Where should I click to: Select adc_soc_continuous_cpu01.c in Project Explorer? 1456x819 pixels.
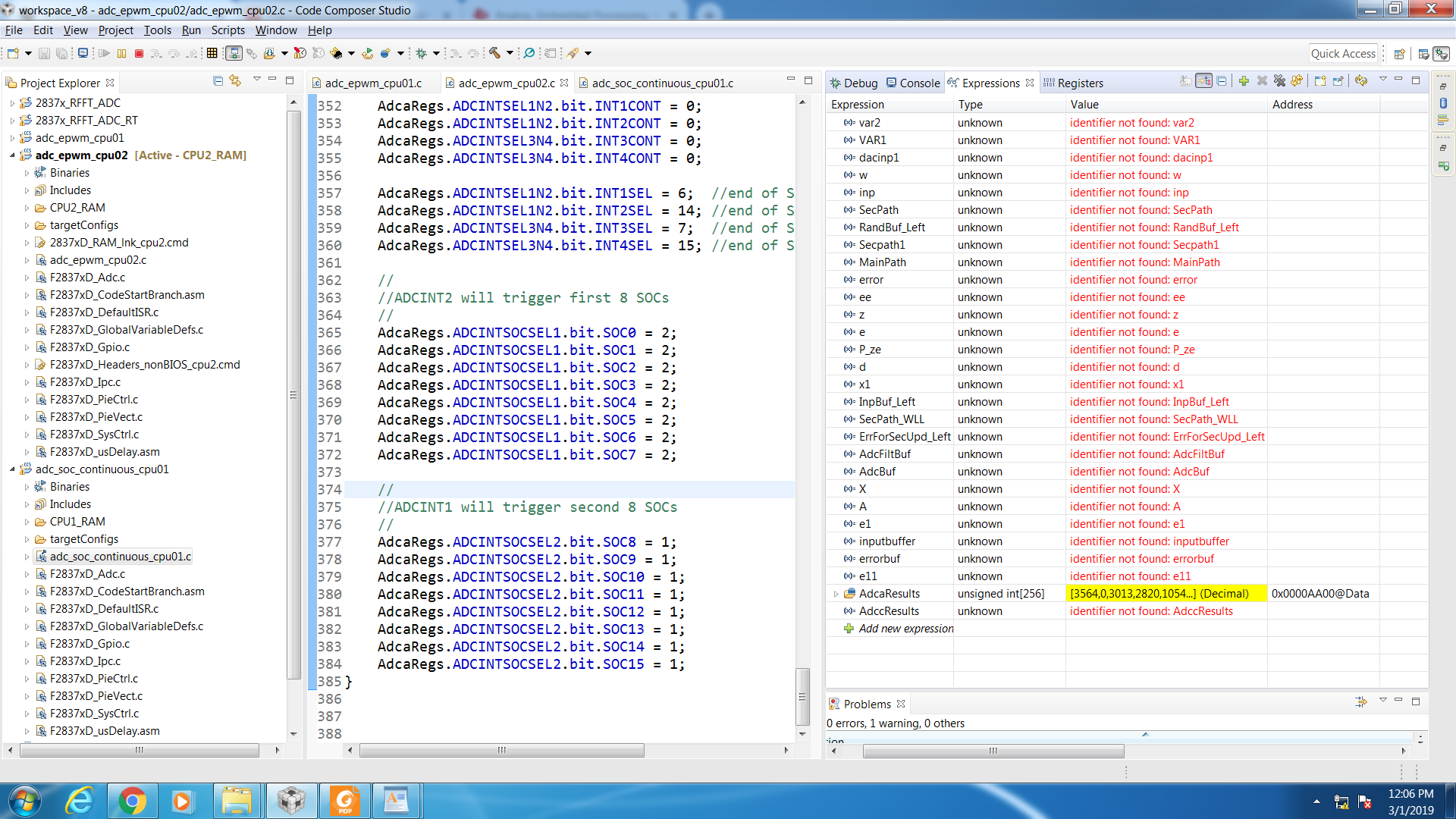point(121,557)
